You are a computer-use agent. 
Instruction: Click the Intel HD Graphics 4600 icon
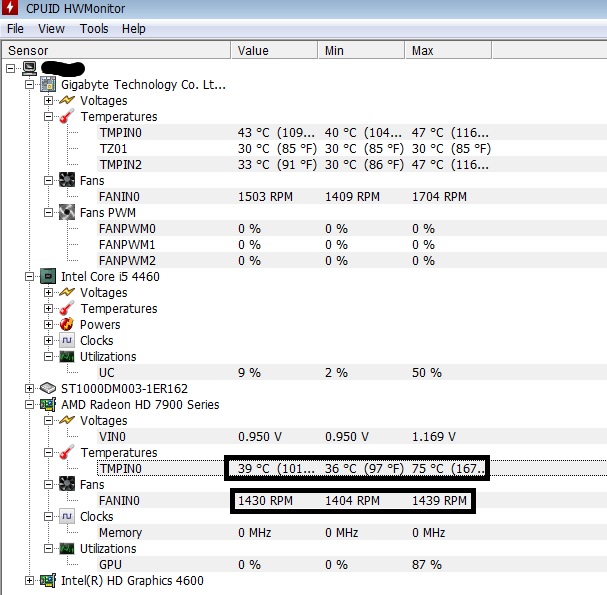click(47, 581)
